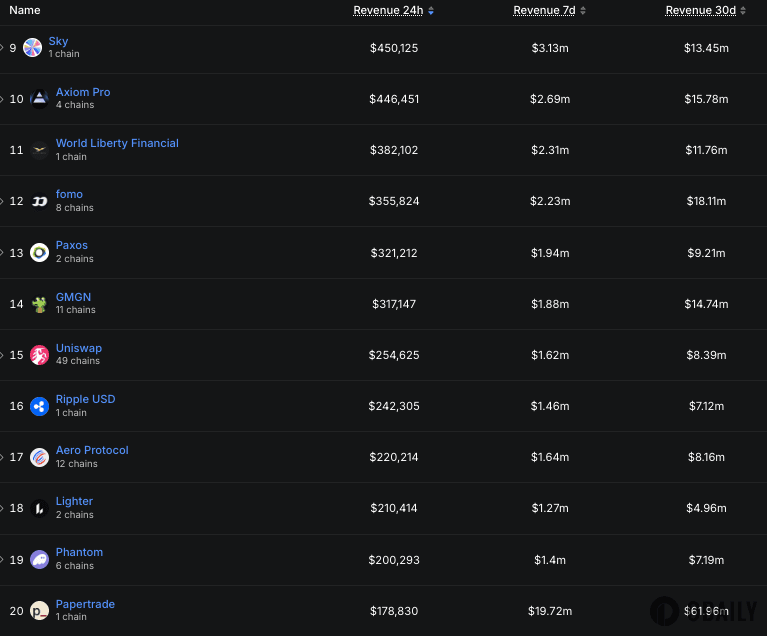Open the Paxos link
Viewport: 767px width, 636px height.
tap(72, 245)
